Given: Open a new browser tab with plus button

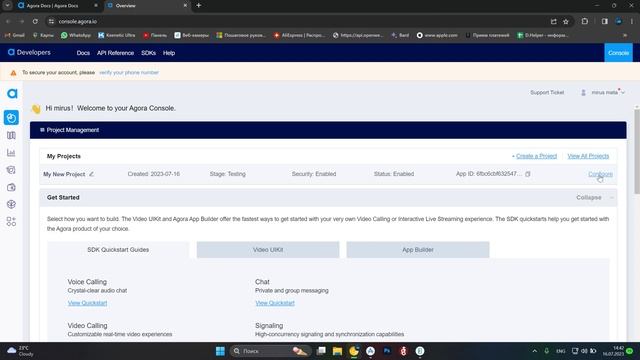Looking at the screenshot, I should 198,5.
